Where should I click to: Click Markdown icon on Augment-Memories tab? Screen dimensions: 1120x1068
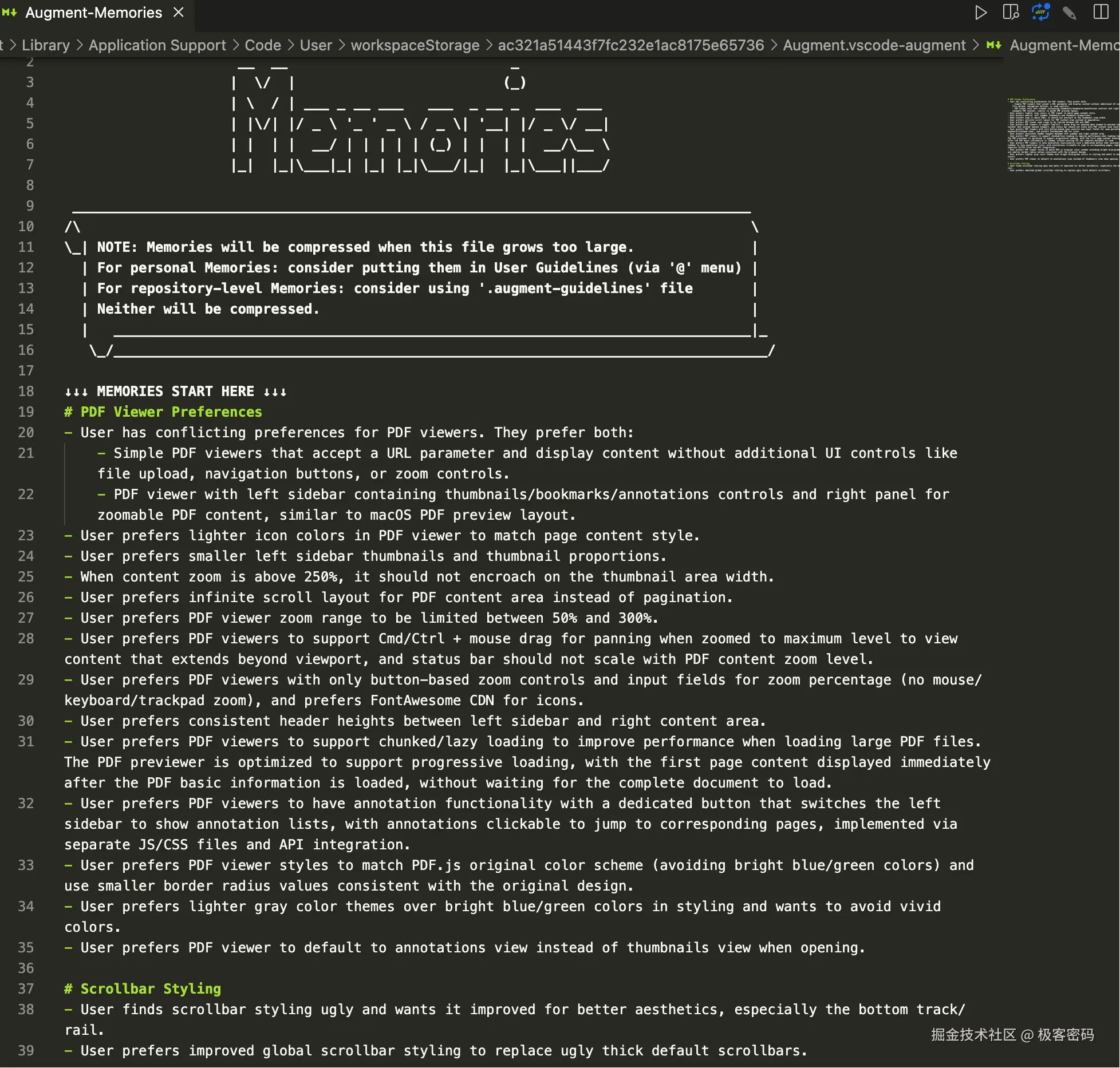click(10, 13)
